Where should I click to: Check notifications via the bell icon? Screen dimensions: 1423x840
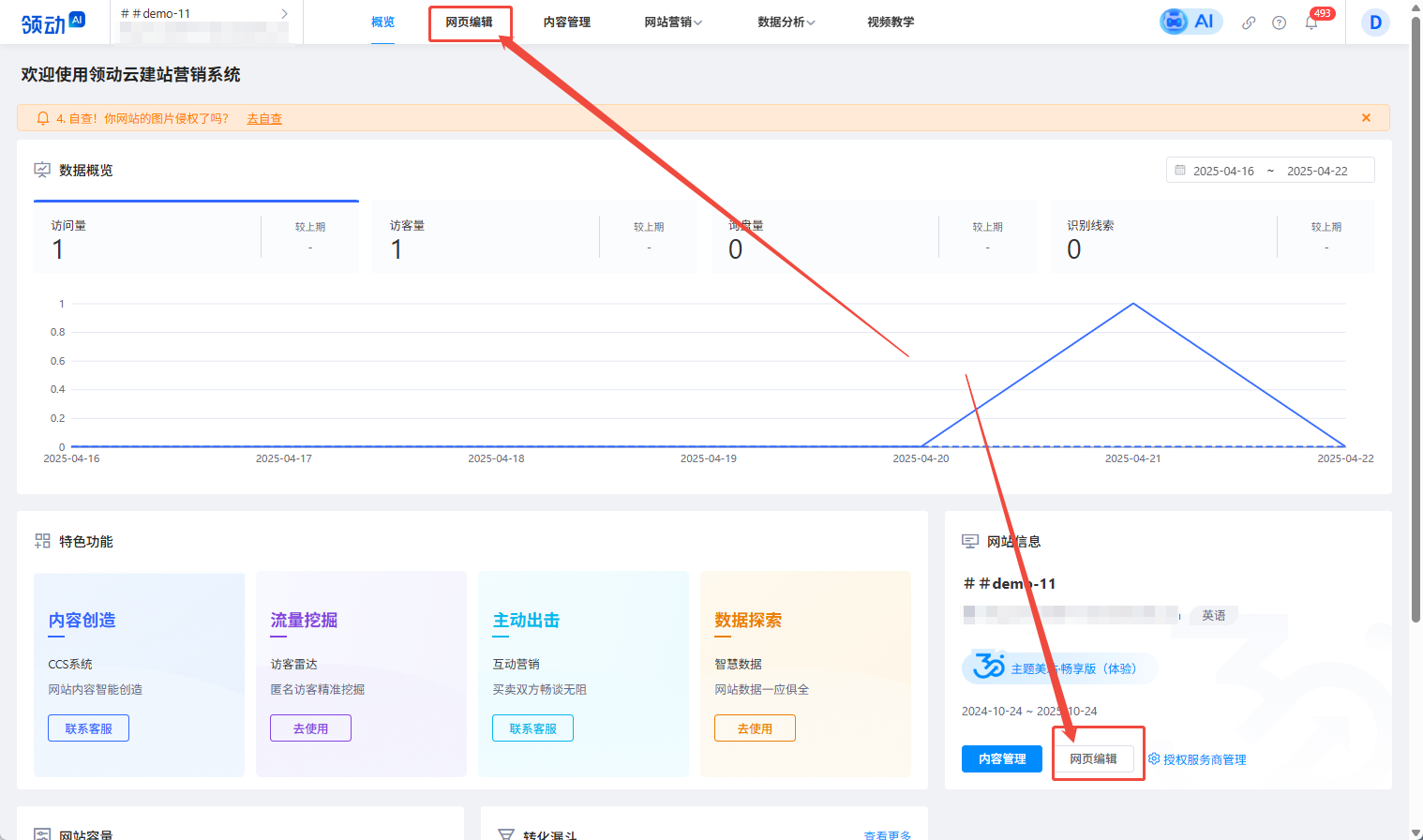point(1311,22)
